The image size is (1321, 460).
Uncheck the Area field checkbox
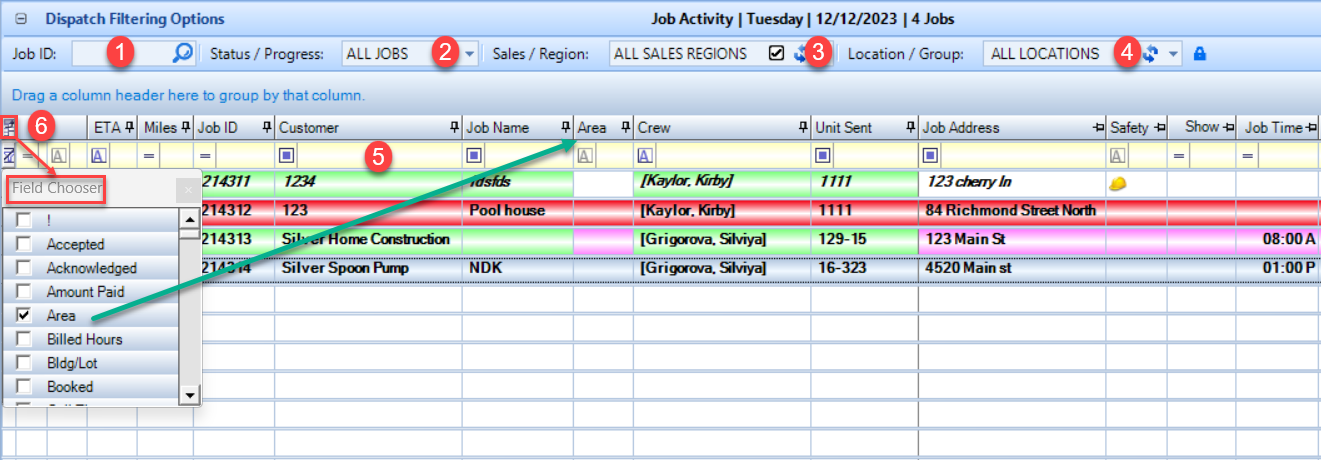coord(24,315)
